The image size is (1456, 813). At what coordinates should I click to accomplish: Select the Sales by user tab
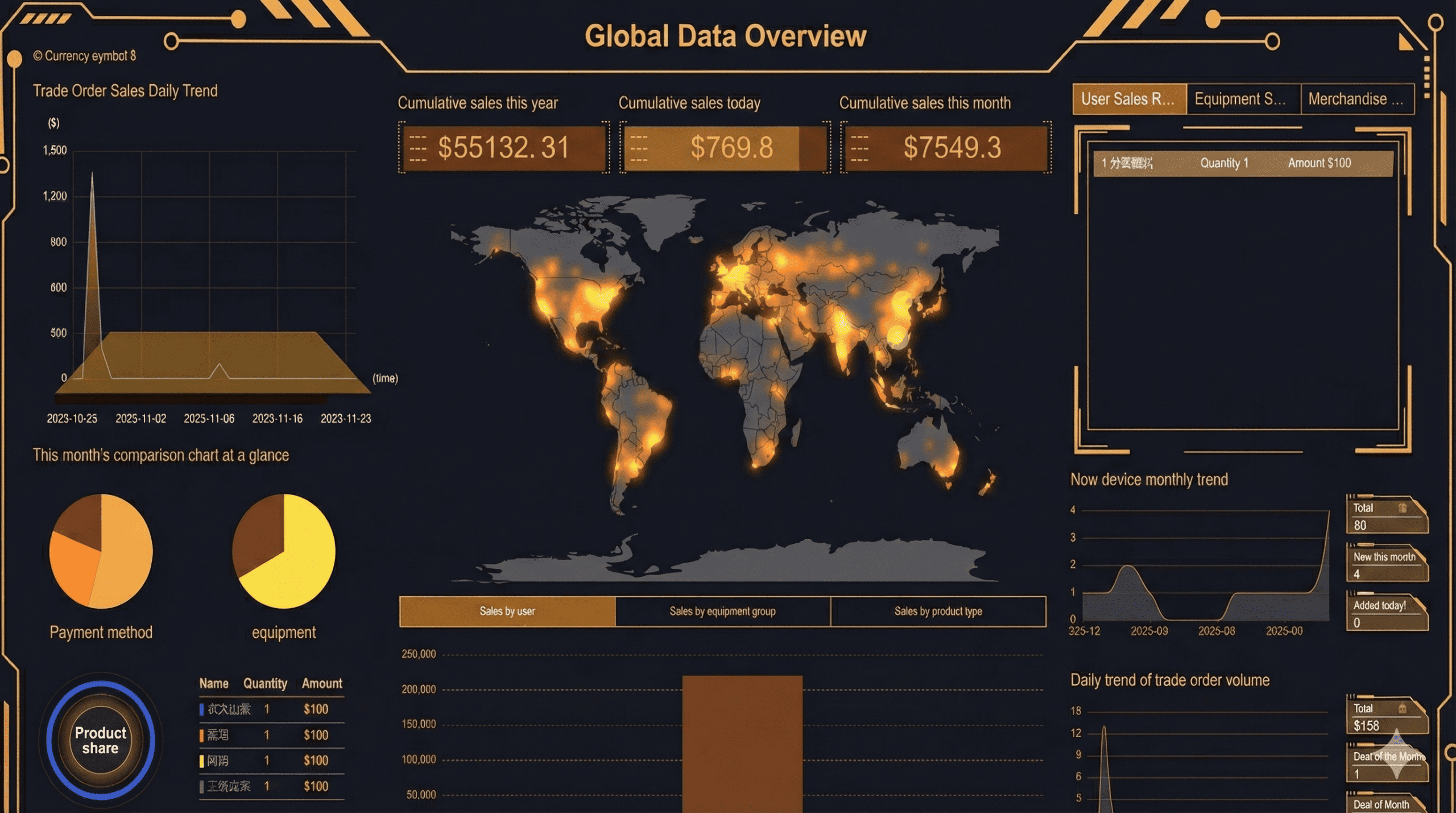507,612
